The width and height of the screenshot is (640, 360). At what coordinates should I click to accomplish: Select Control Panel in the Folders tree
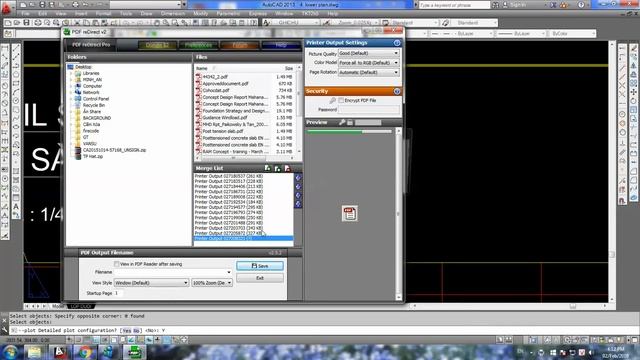click(x=96, y=99)
